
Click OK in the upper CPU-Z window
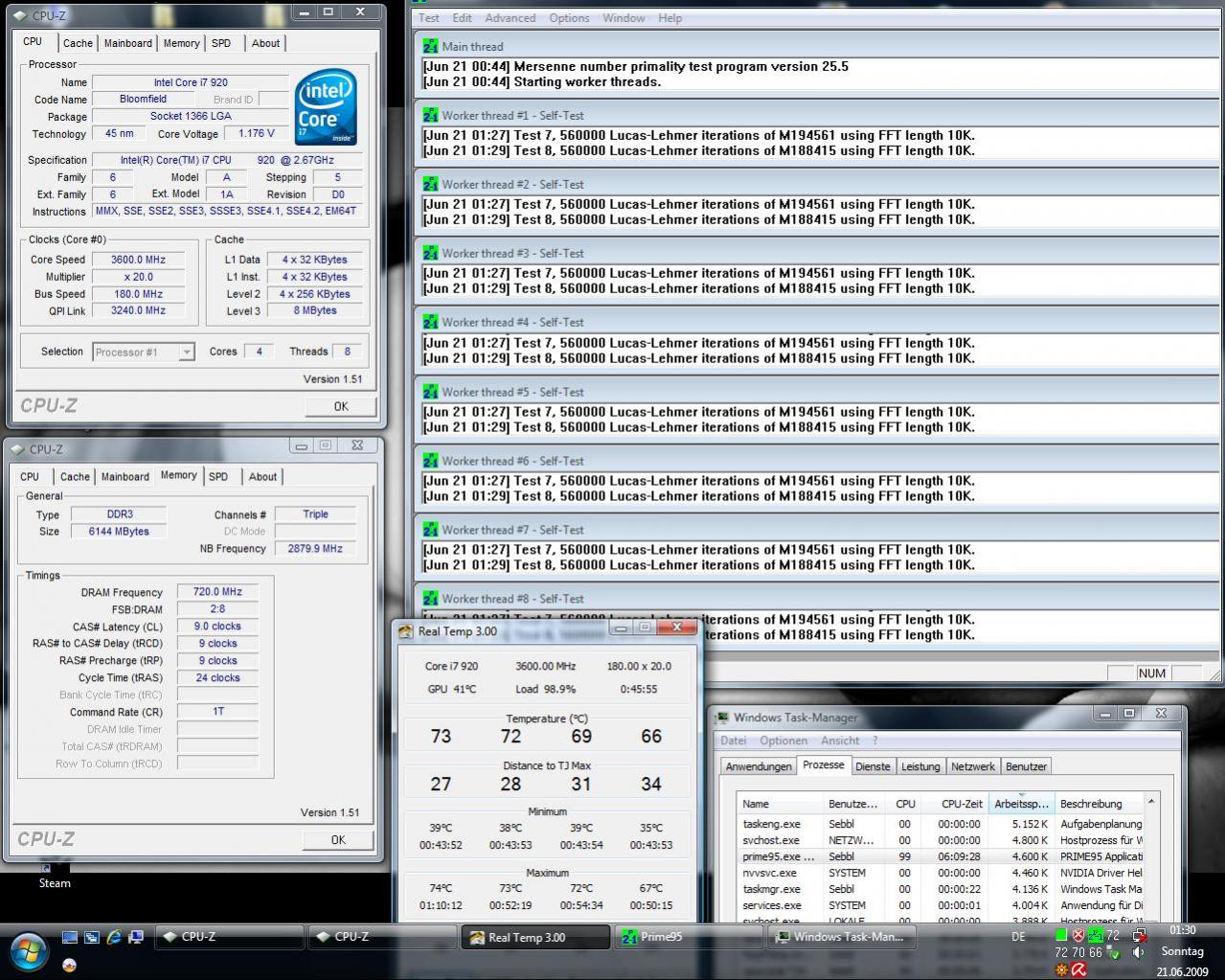(x=341, y=406)
